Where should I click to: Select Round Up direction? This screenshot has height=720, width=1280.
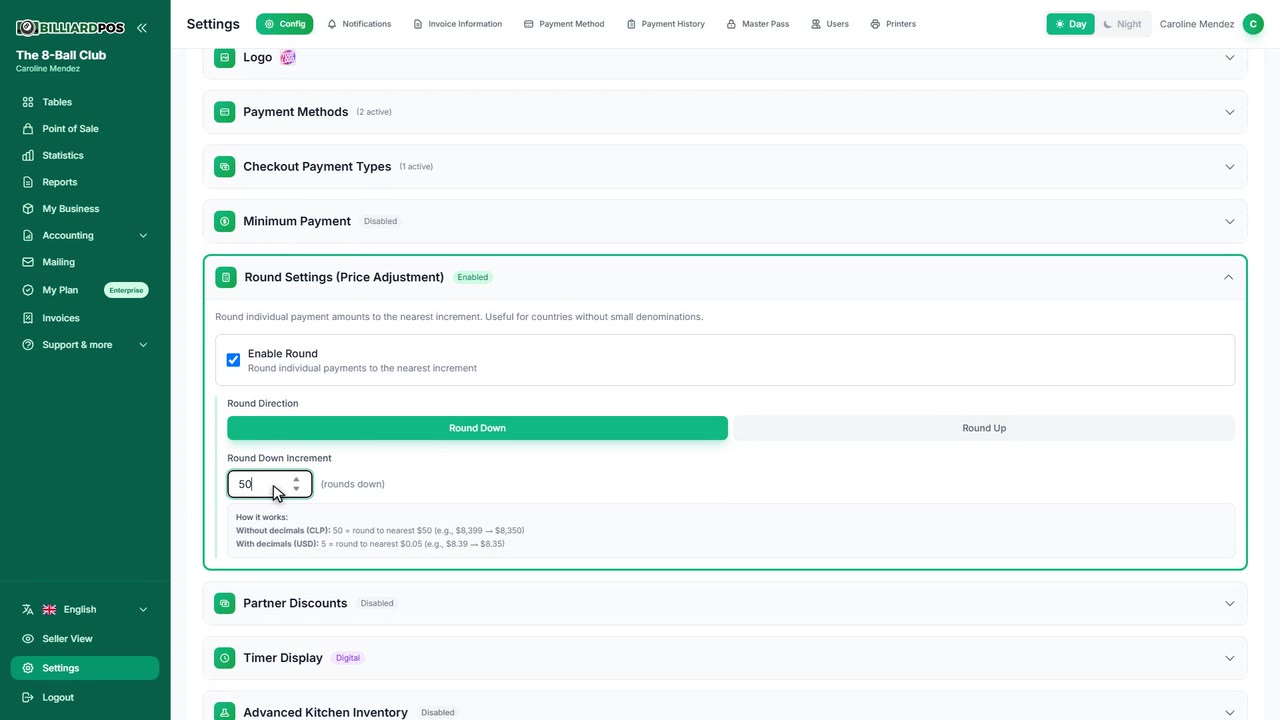click(x=984, y=428)
